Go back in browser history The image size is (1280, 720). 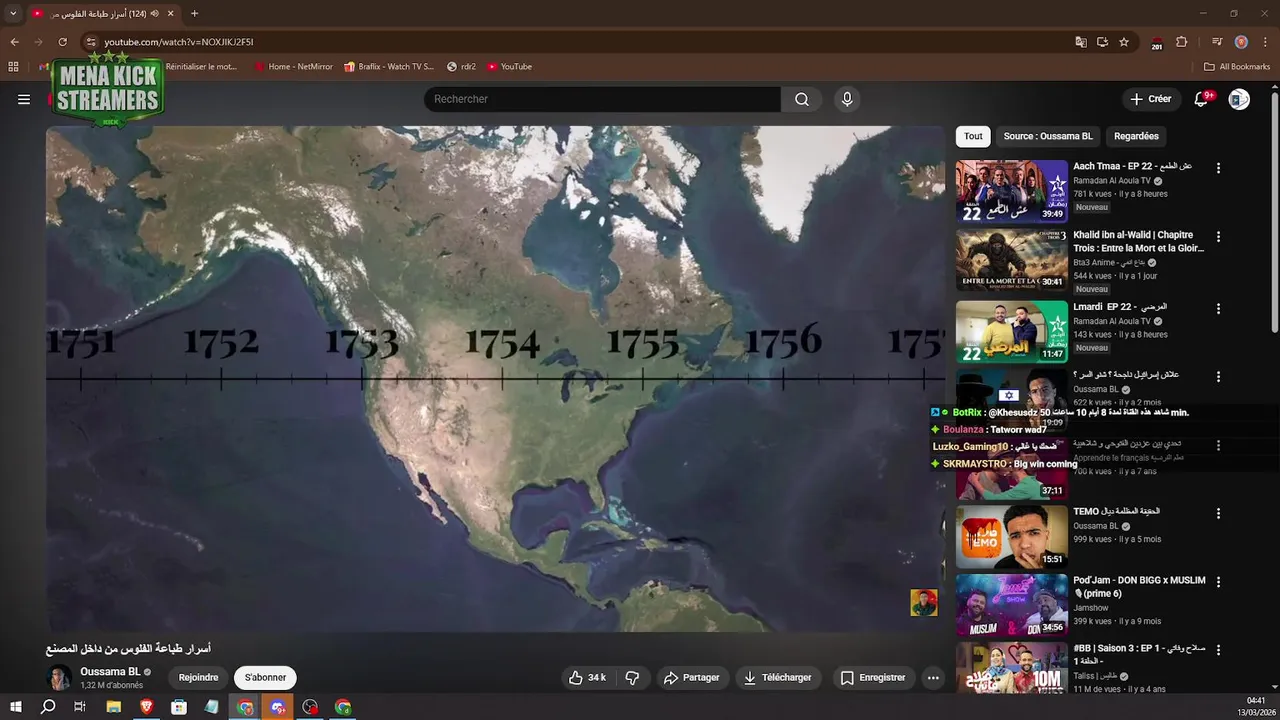(x=14, y=42)
